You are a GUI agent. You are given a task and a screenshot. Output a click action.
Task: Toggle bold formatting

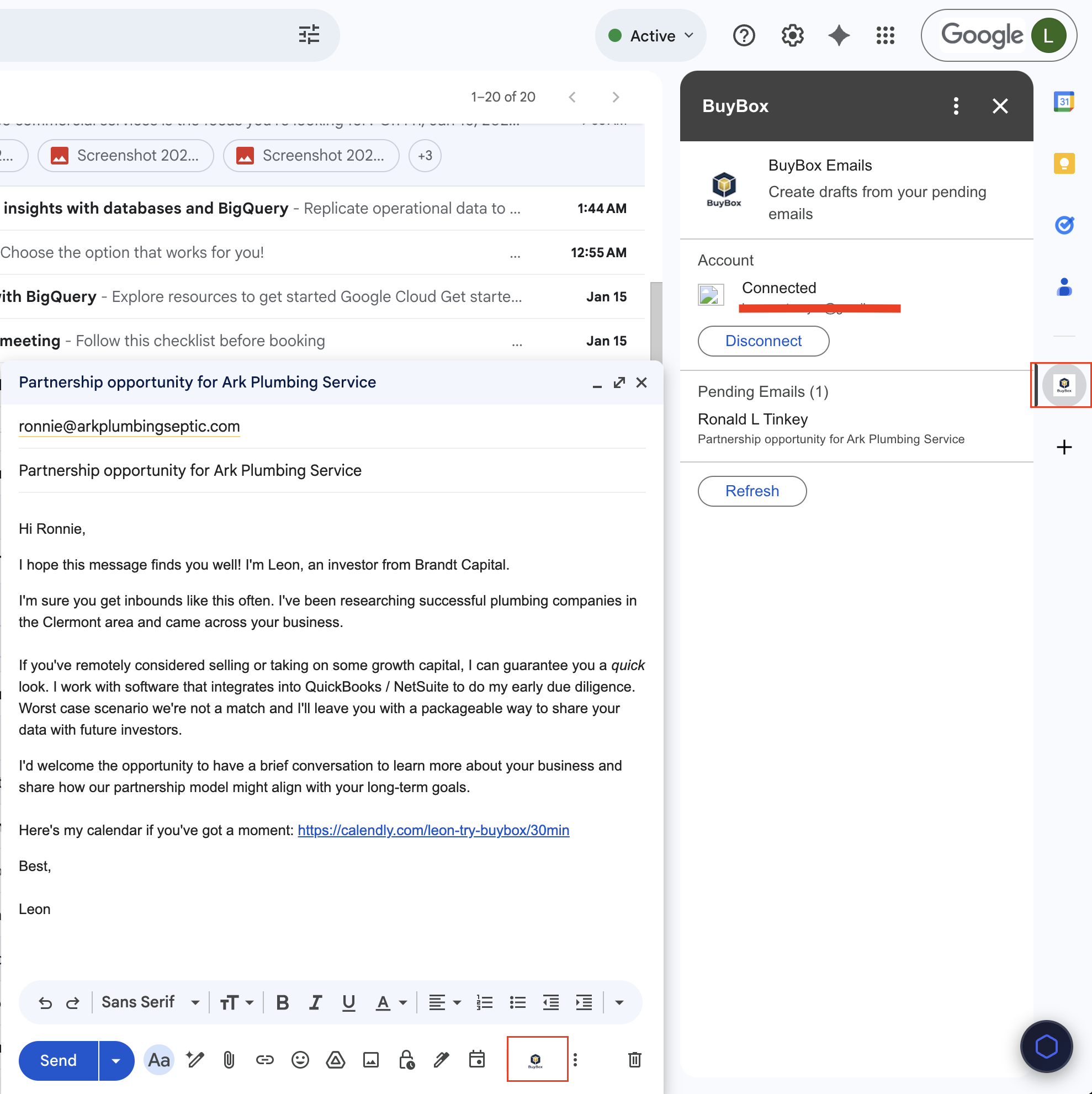click(x=282, y=1003)
